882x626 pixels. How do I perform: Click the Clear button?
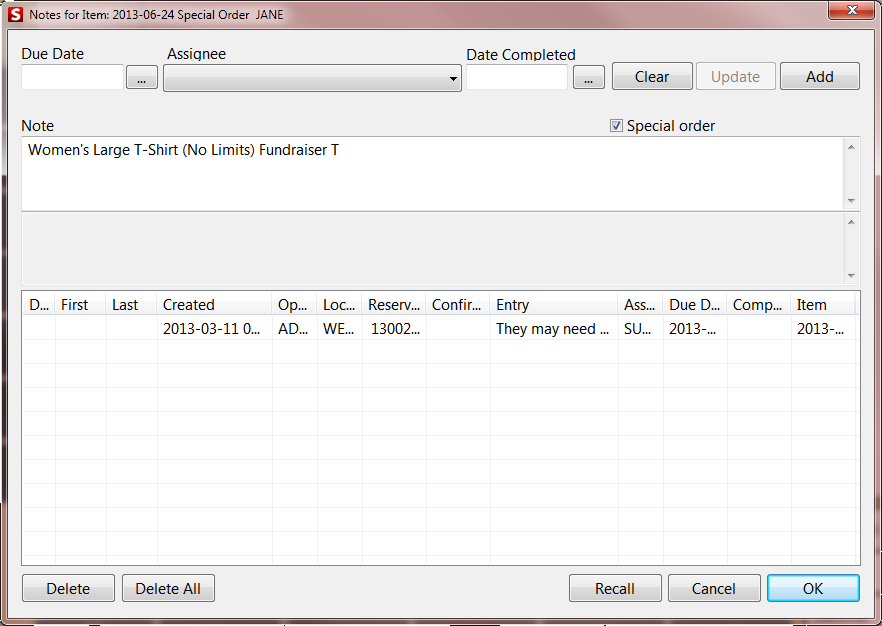pos(651,76)
